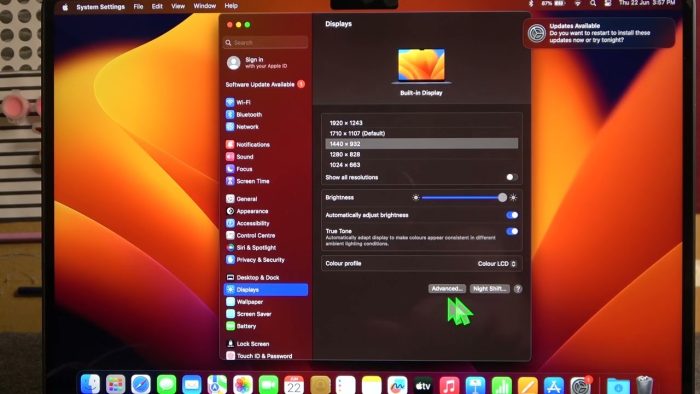Open the Apple menu
The image size is (700, 394).
click(65, 7)
